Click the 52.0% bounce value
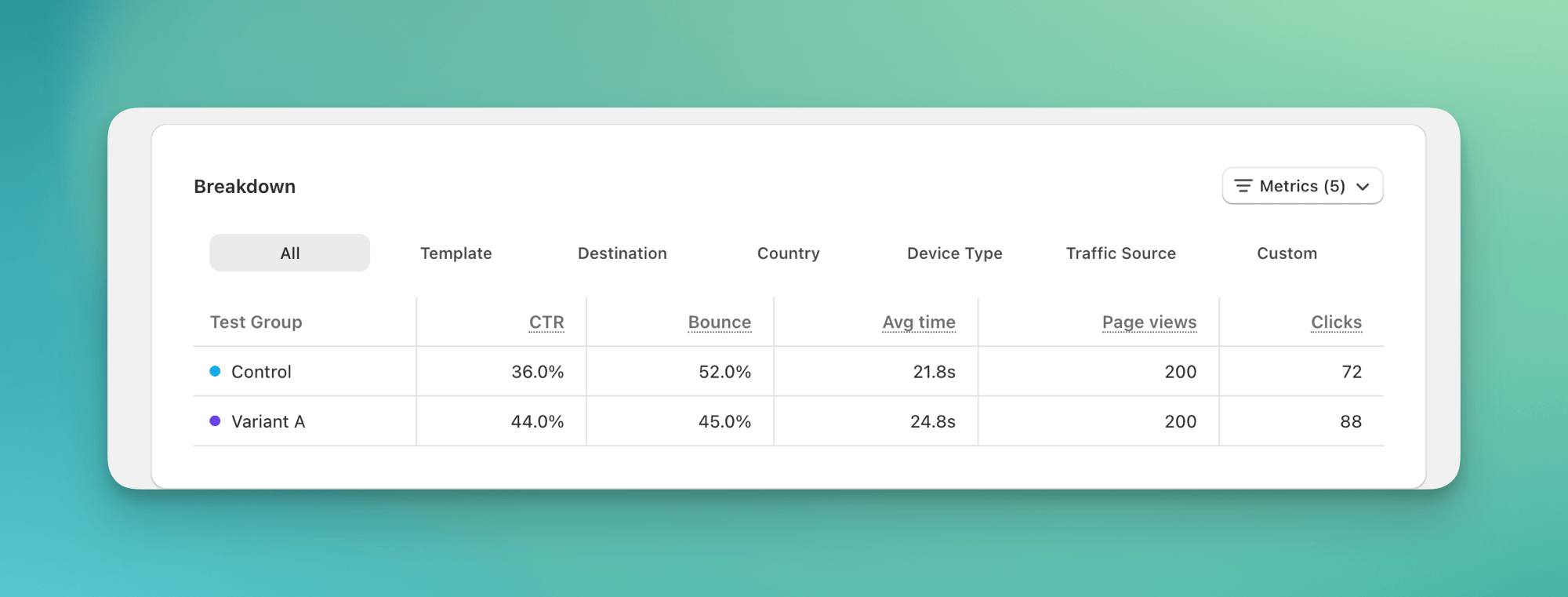This screenshot has height=597, width=1568. pyautogui.click(x=725, y=372)
